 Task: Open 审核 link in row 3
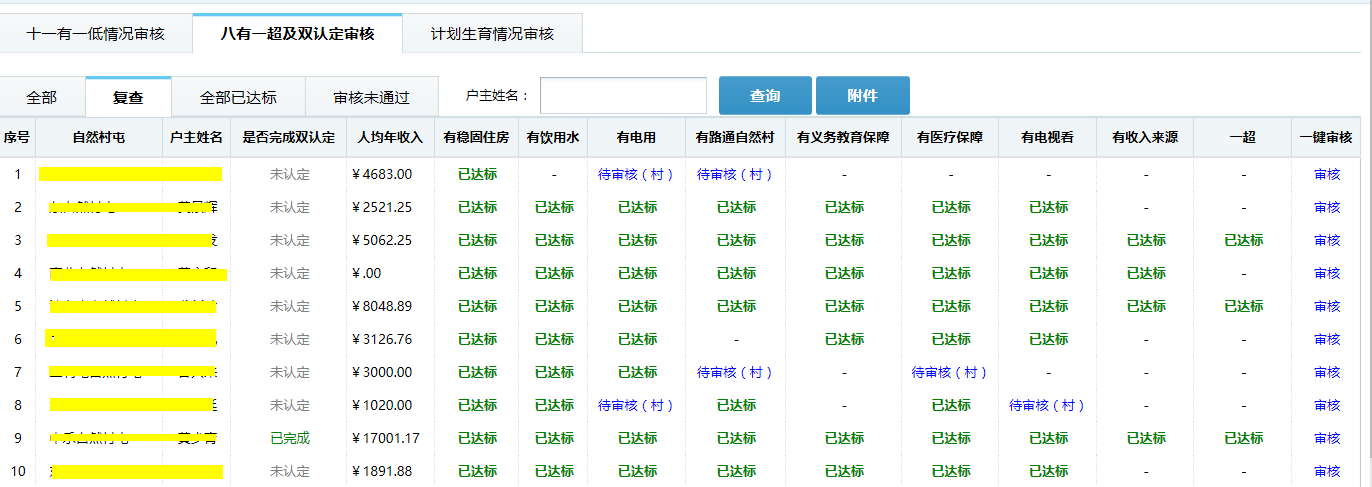(1327, 240)
